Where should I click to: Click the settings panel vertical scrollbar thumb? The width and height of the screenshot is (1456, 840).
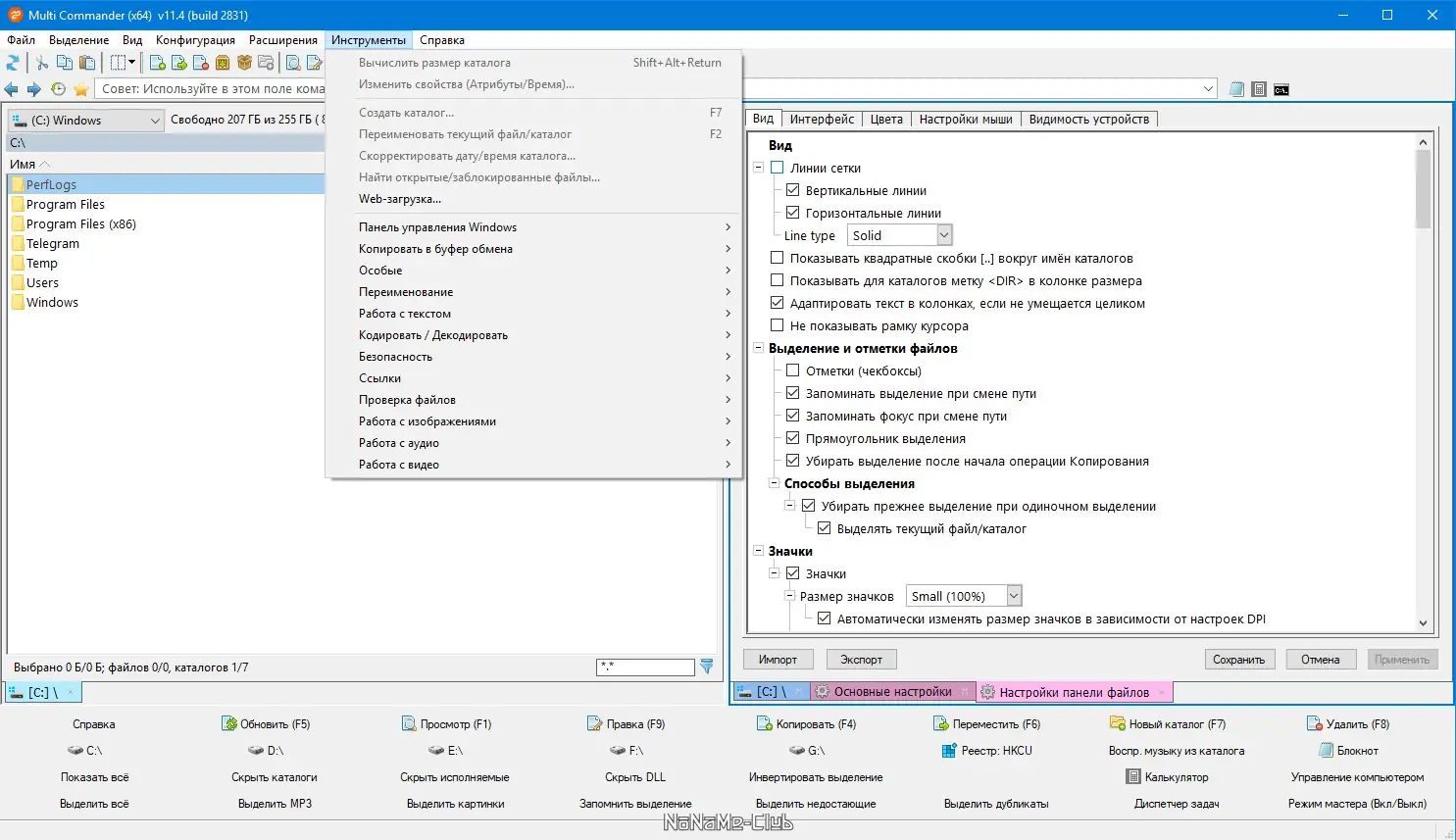coord(1423,189)
